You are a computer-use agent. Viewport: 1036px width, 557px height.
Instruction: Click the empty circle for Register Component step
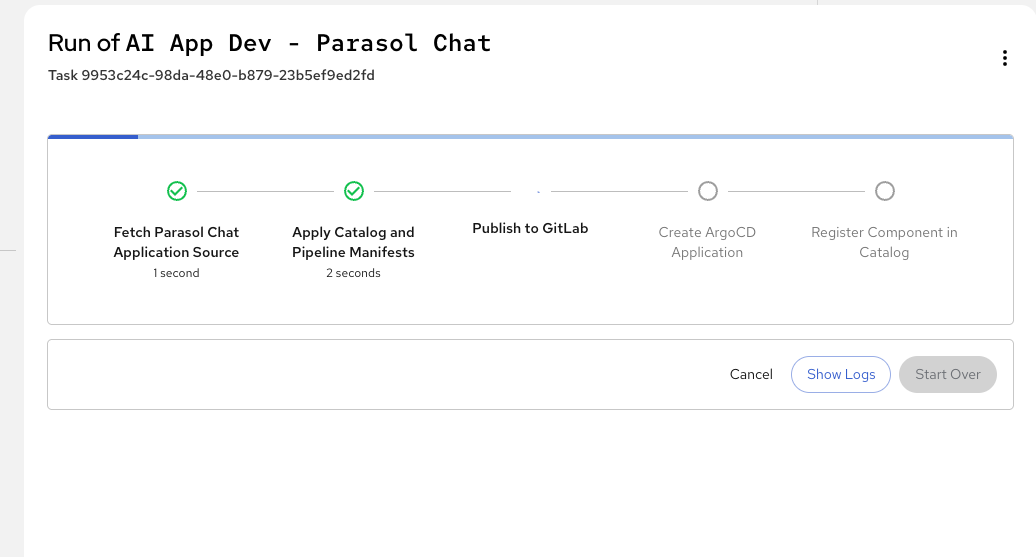click(x=884, y=191)
